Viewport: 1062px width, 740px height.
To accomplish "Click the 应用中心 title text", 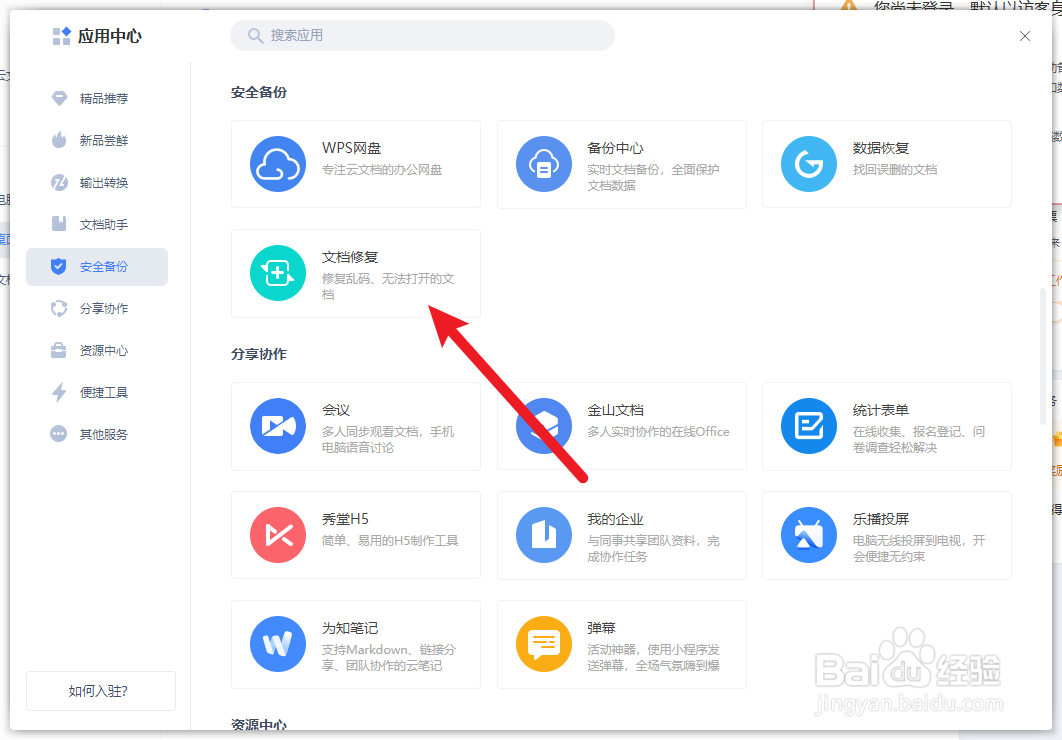I will pyautogui.click(x=110, y=36).
